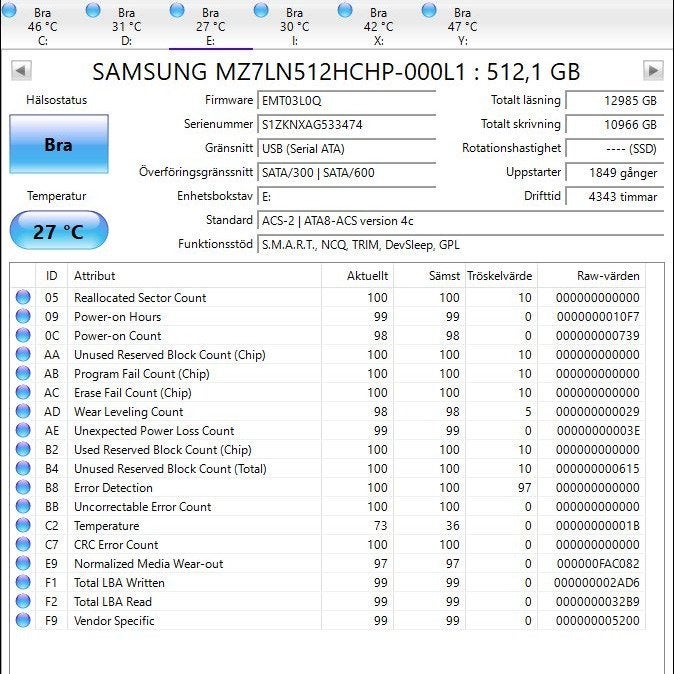This screenshot has width=674, height=674.
Task: Click status orb for Reallocated Sector Count
Action: [x=23, y=297]
